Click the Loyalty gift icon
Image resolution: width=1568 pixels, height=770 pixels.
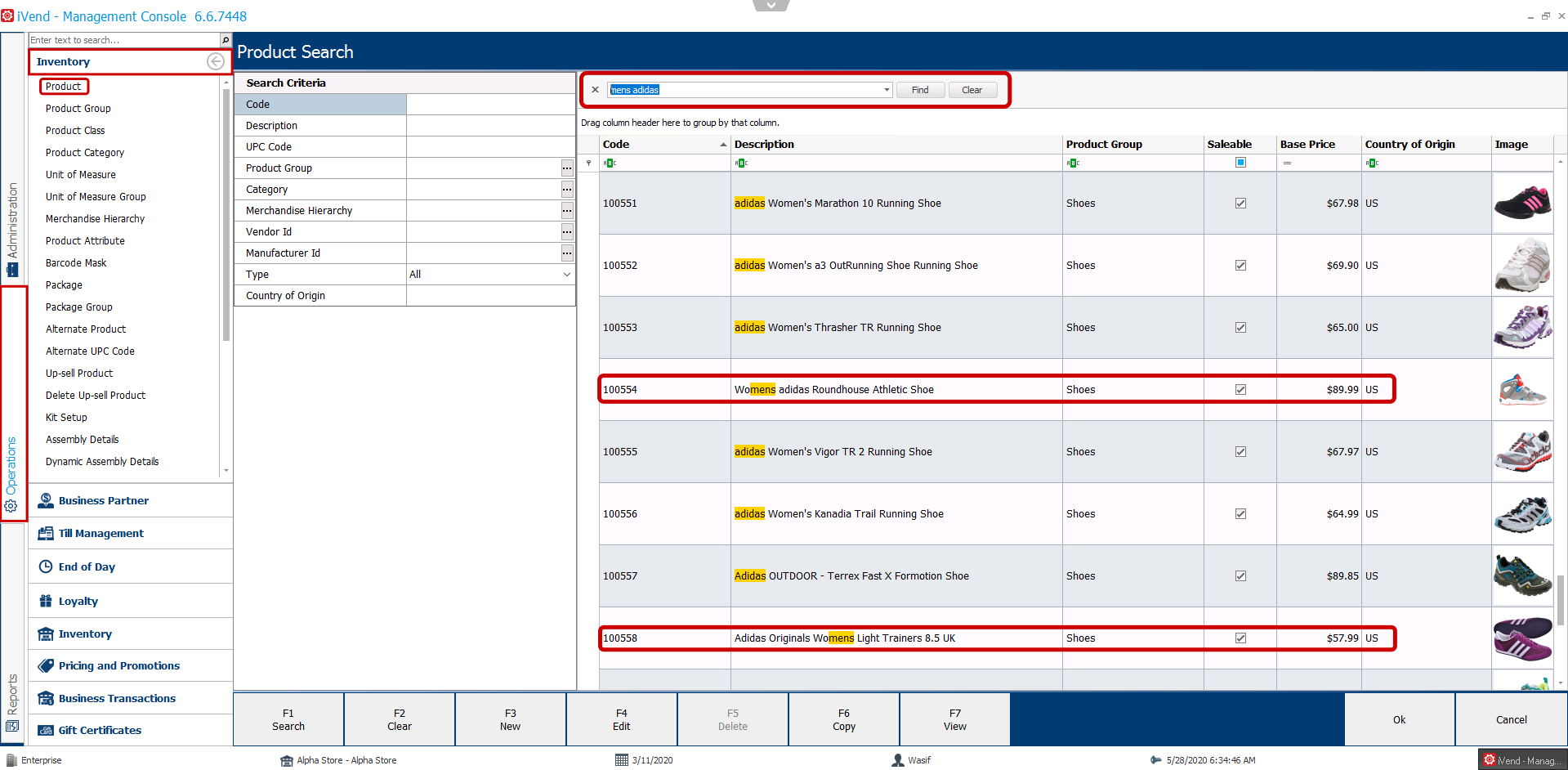point(46,601)
